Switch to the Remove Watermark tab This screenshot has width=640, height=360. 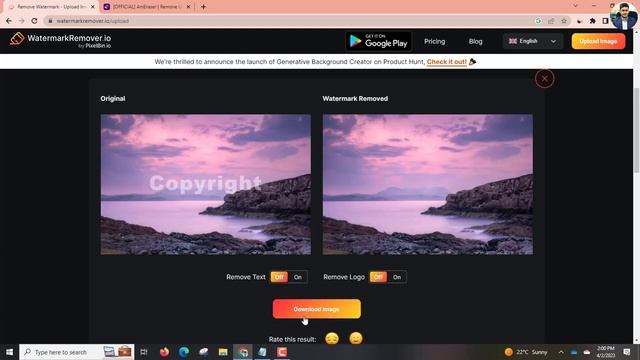coord(52,7)
